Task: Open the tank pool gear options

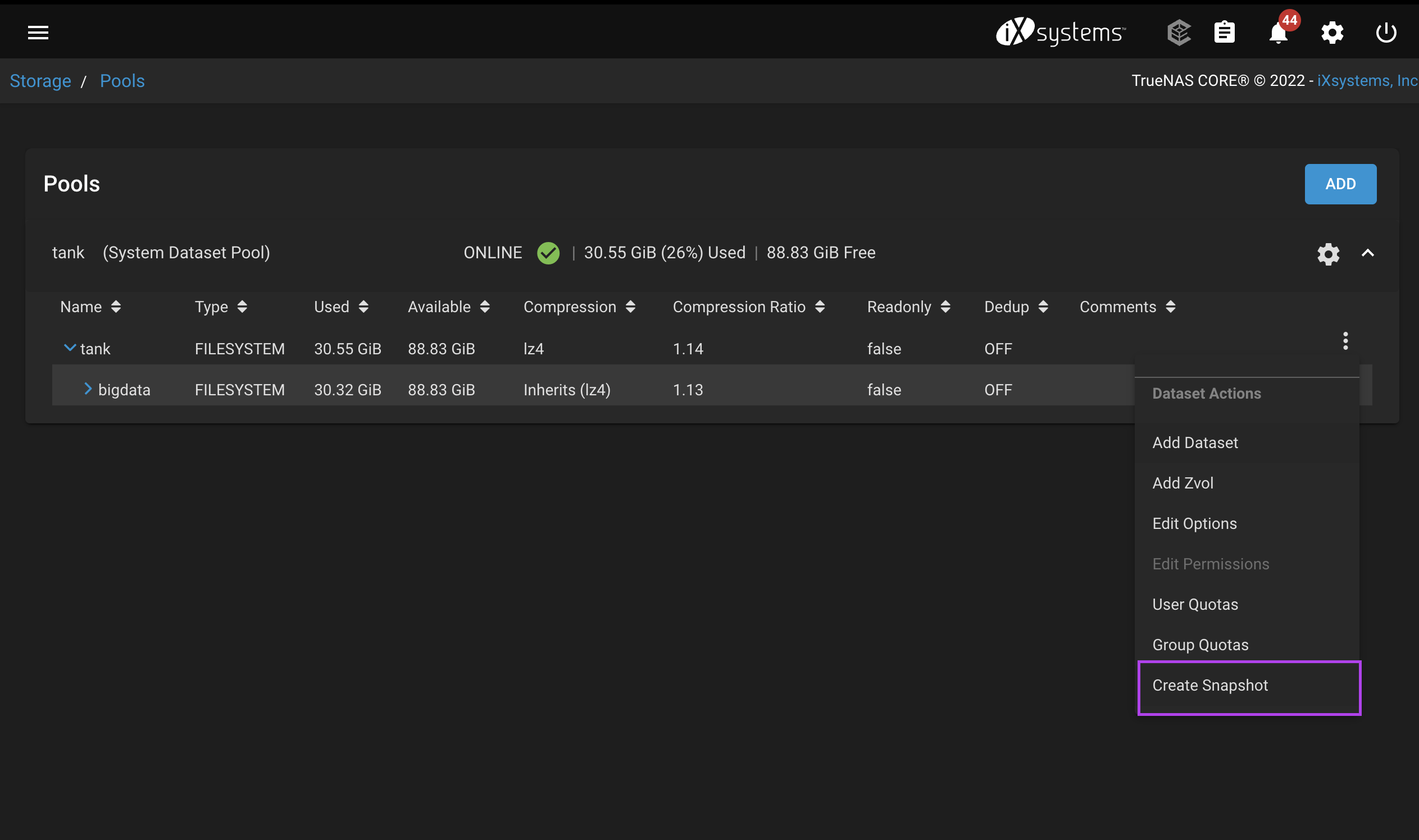Action: click(x=1328, y=254)
